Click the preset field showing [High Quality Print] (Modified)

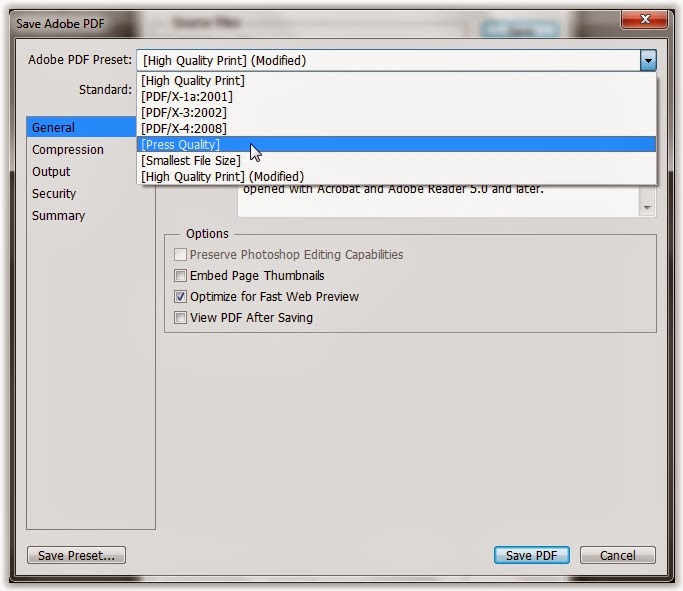[x=389, y=60]
